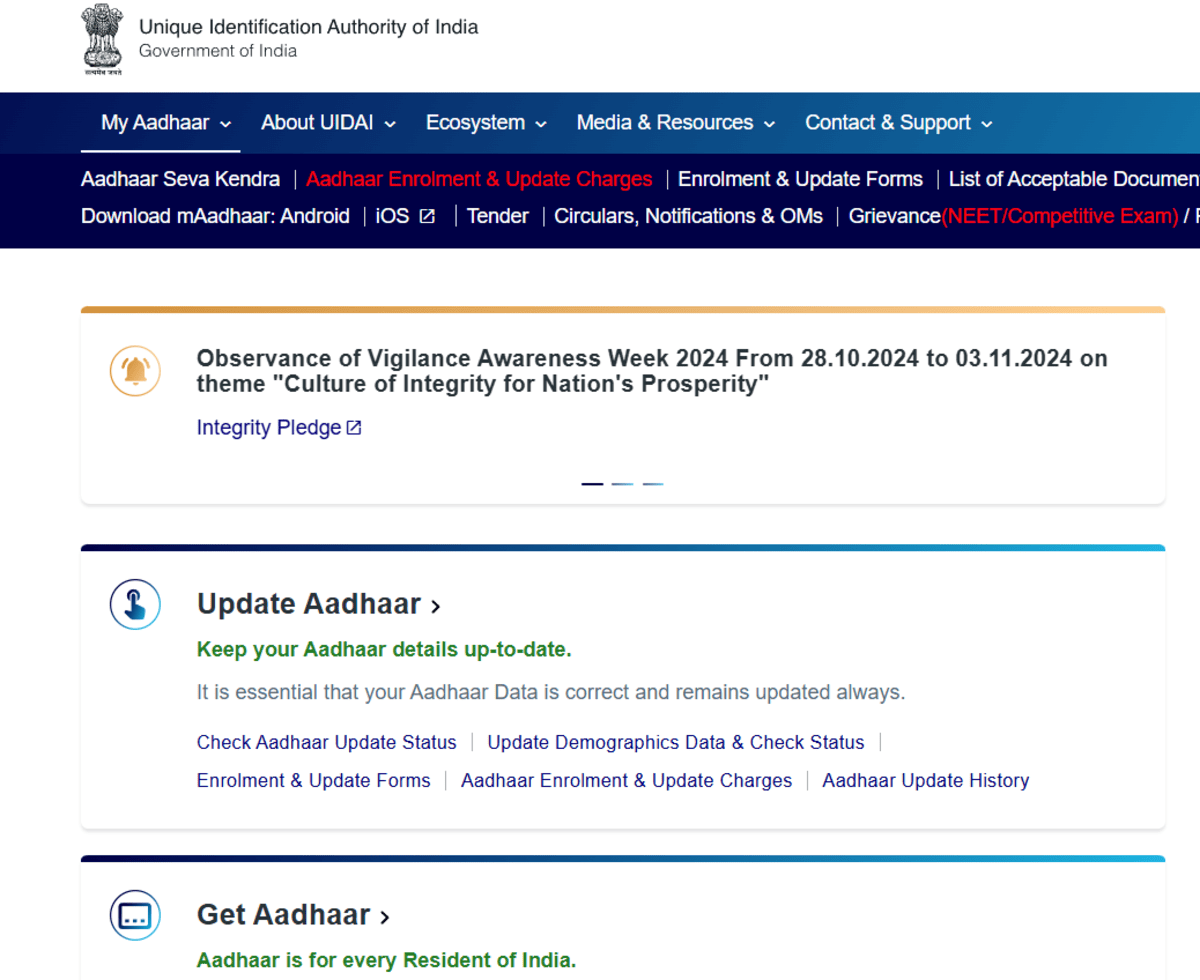Click the 'Government of India' subtitle text
1200x980 pixels.
pyautogui.click(x=218, y=51)
